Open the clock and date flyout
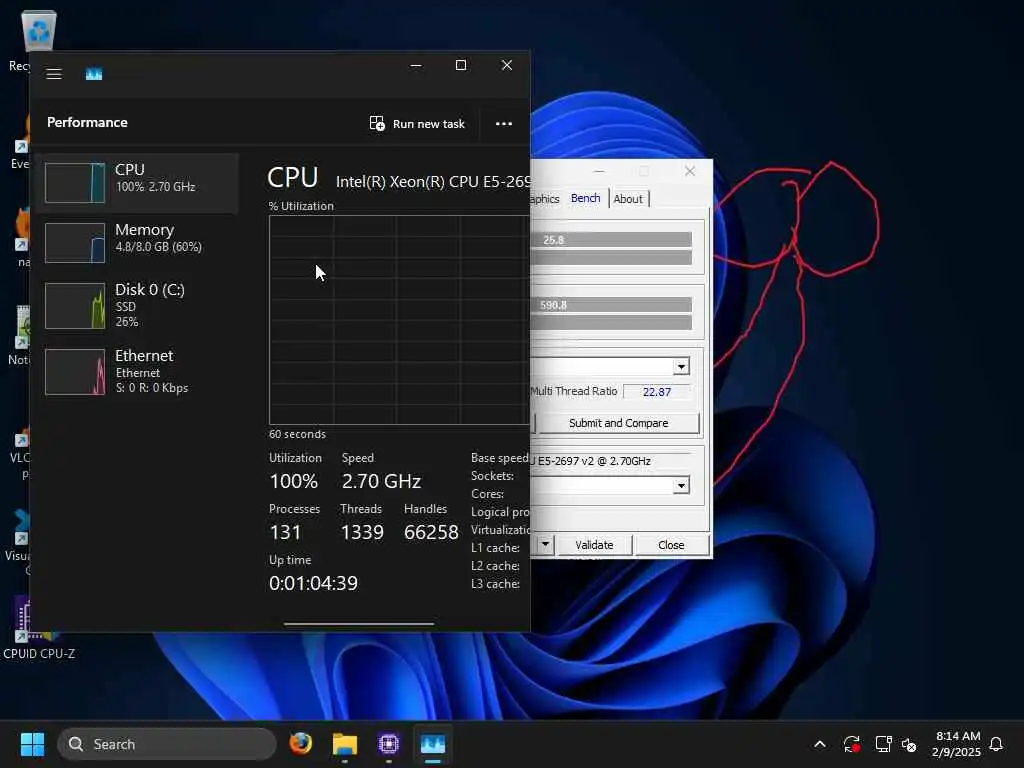 click(x=956, y=744)
